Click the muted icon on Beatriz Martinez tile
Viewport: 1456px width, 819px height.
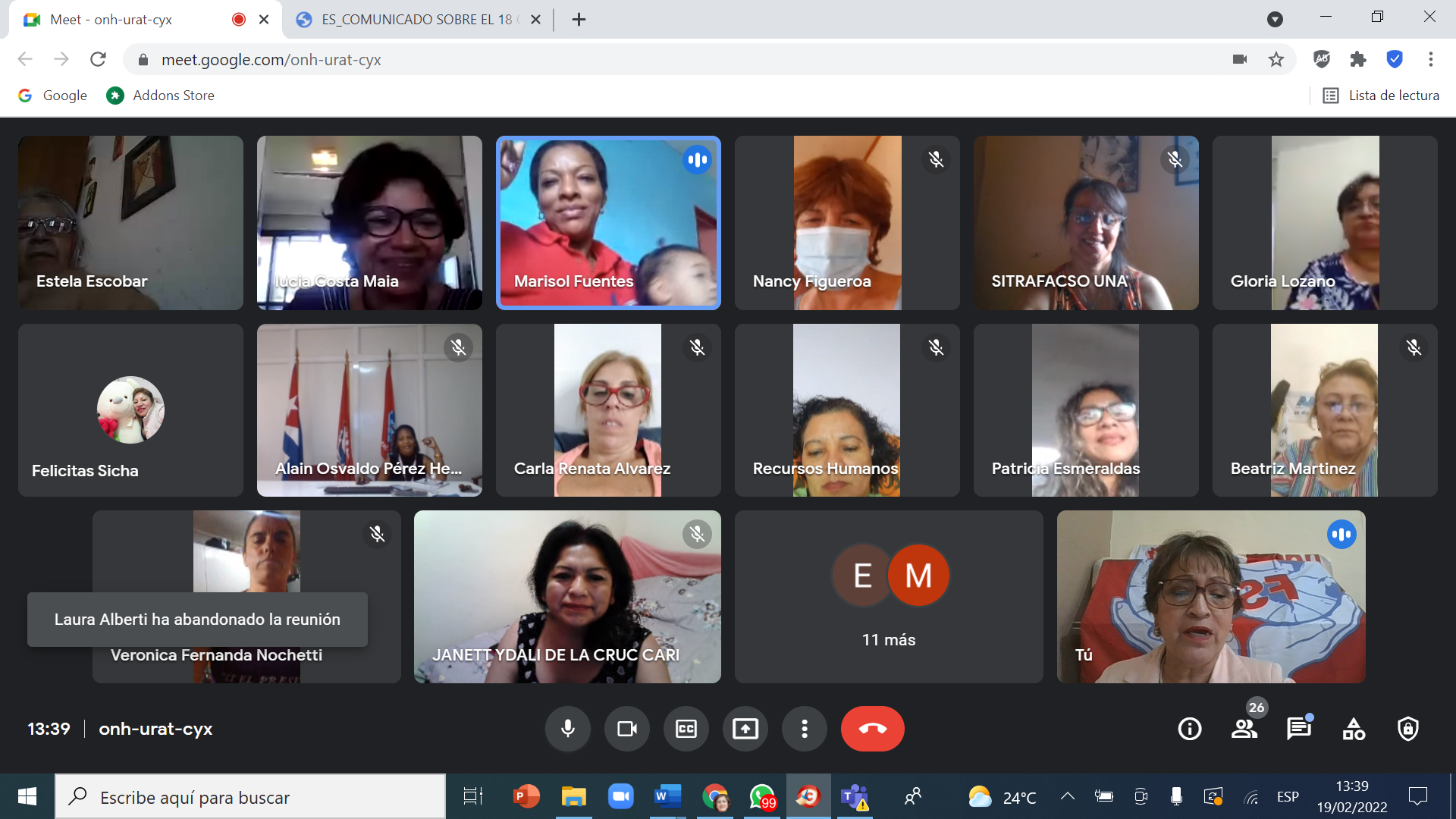(1414, 347)
